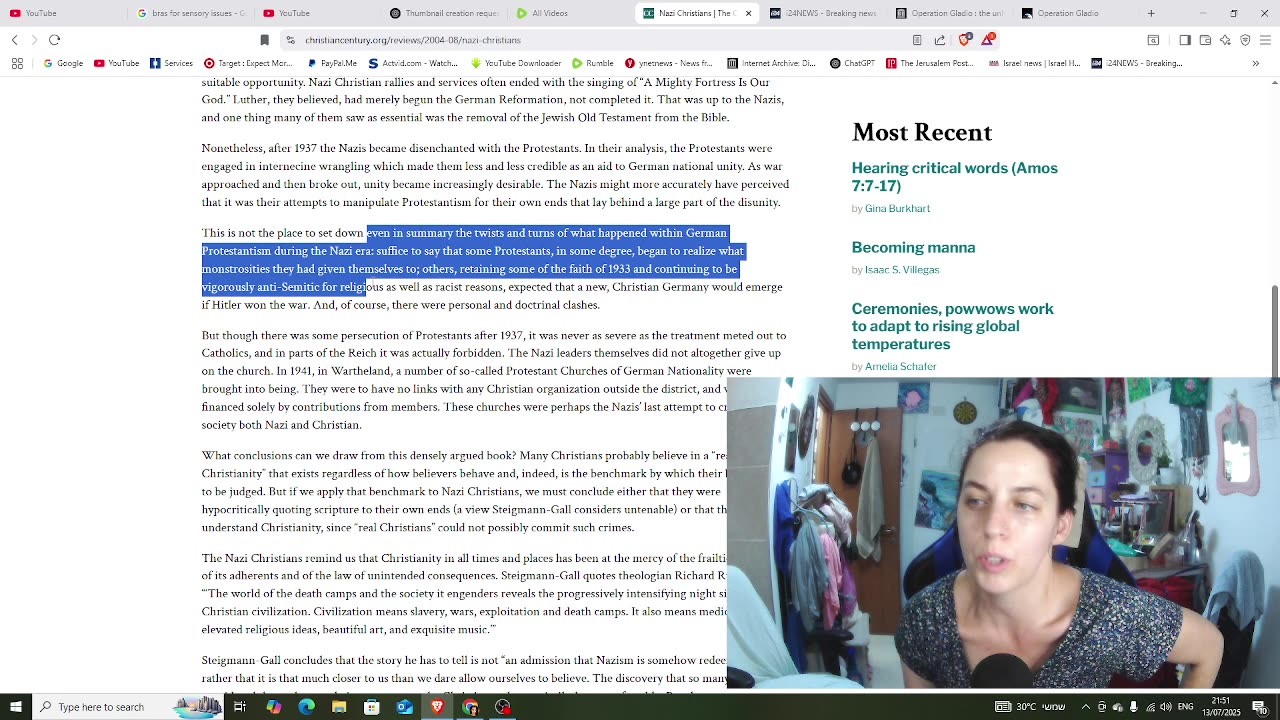Open author Isaac S. Villegas's page
1280x720 pixels.
click(902, 270)
